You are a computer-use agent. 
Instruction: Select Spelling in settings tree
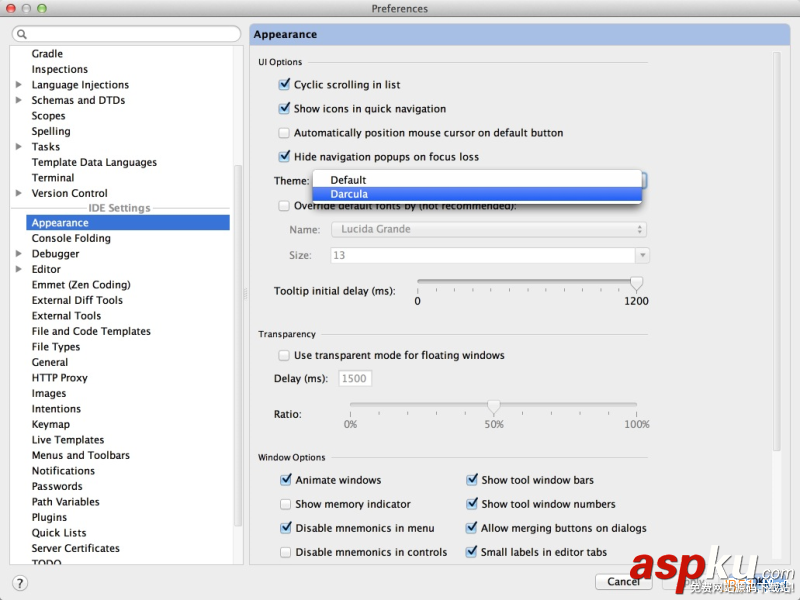51,131
